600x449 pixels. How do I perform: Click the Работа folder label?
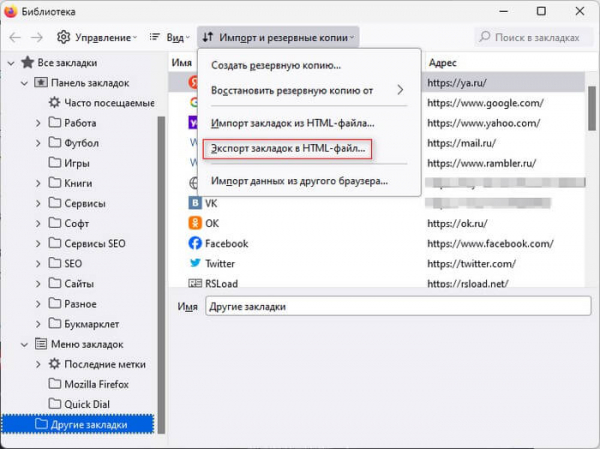click(x=80, y=123)
